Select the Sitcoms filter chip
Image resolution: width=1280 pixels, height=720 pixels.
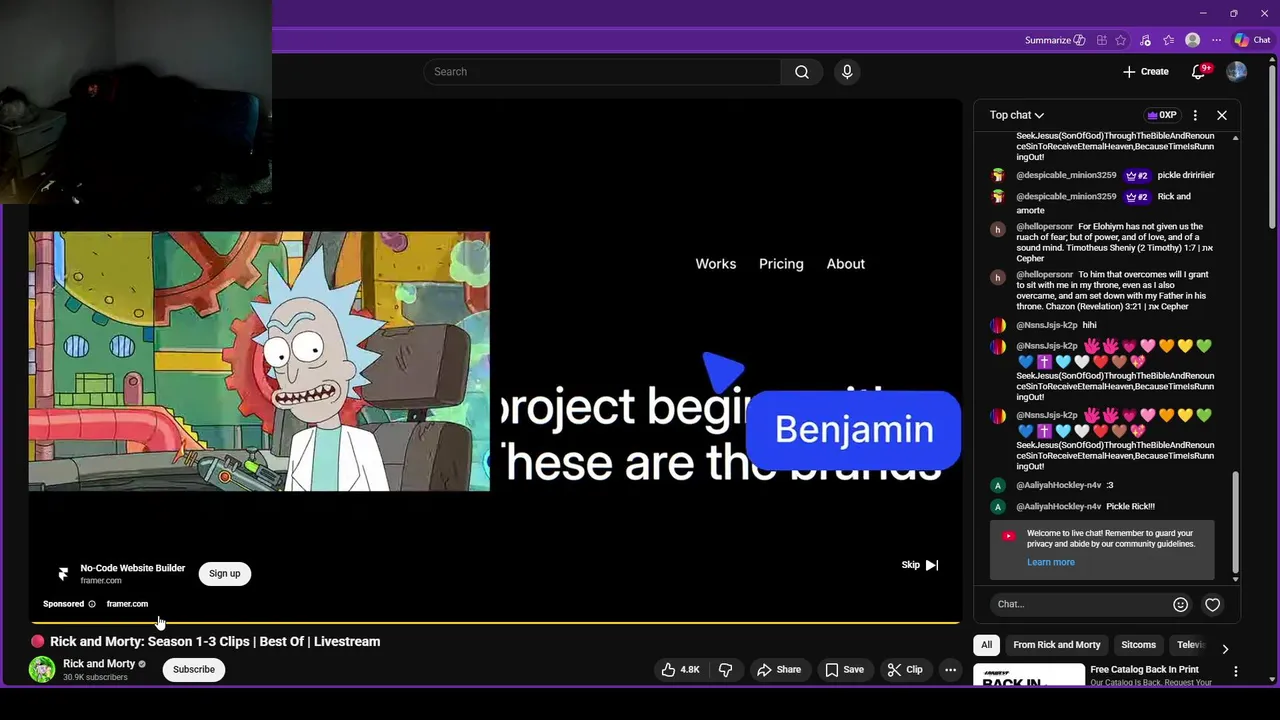point(1138,645)
